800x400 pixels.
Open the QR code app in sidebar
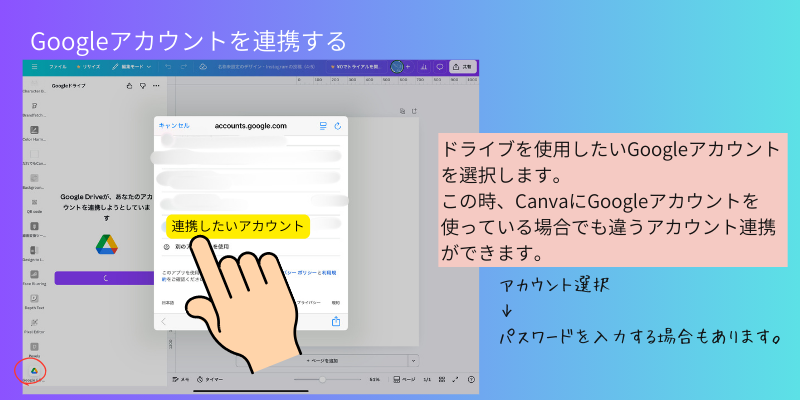(34, 206)
